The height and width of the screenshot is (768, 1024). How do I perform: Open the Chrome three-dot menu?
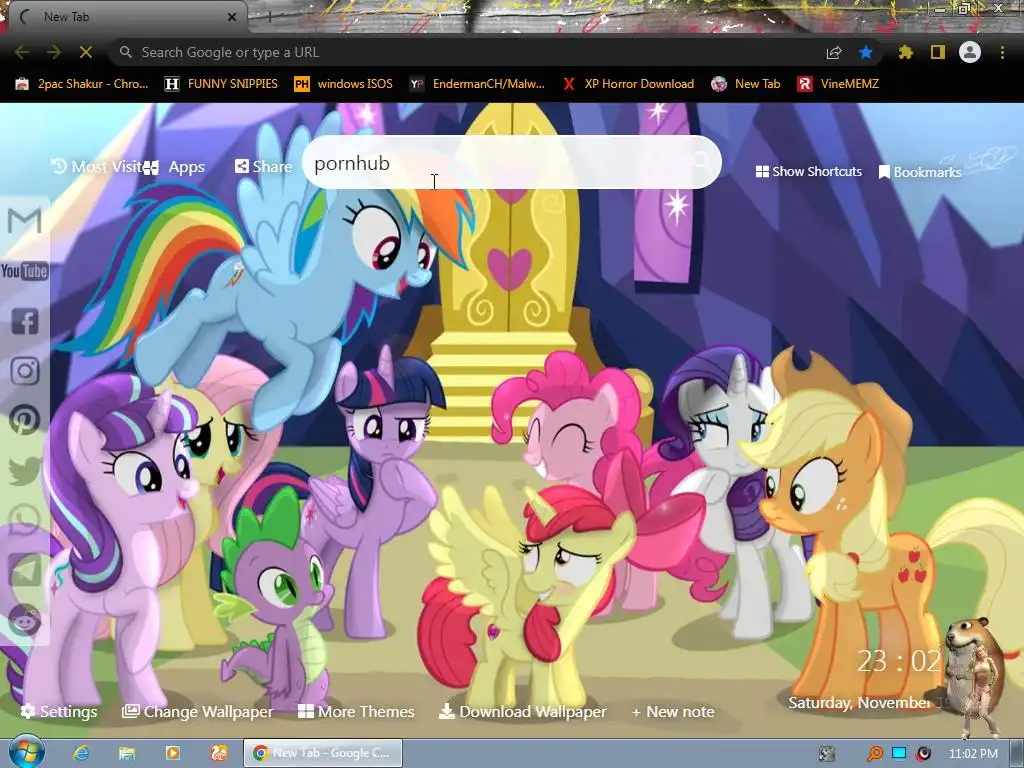pos(1002,52)
